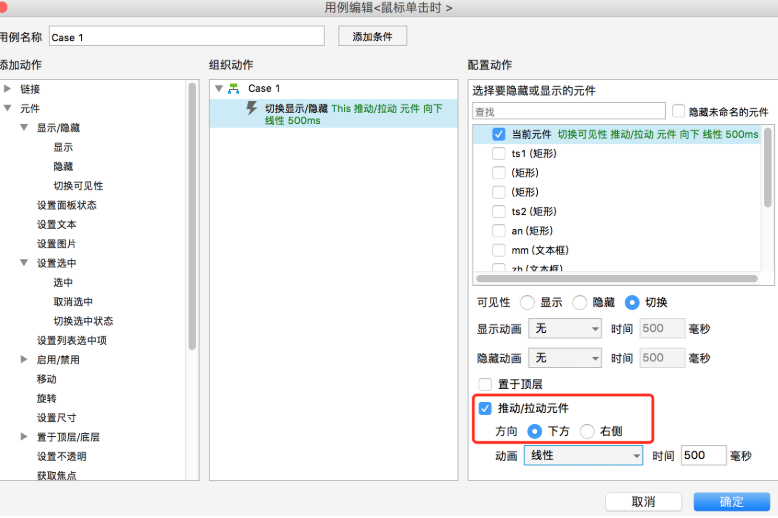Select the 取消选中 action
Screen dimensions: 778x518
pos(73,302)
